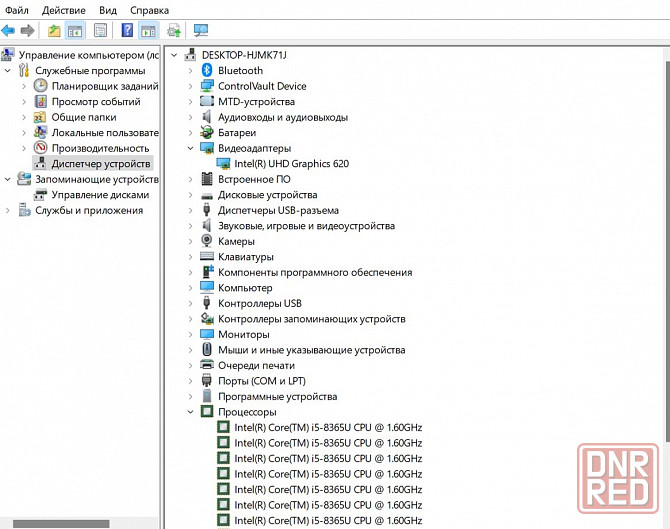Click the Properties toolbar icon
This screenshot has height=529, width=670.
(x=100, y=30)
